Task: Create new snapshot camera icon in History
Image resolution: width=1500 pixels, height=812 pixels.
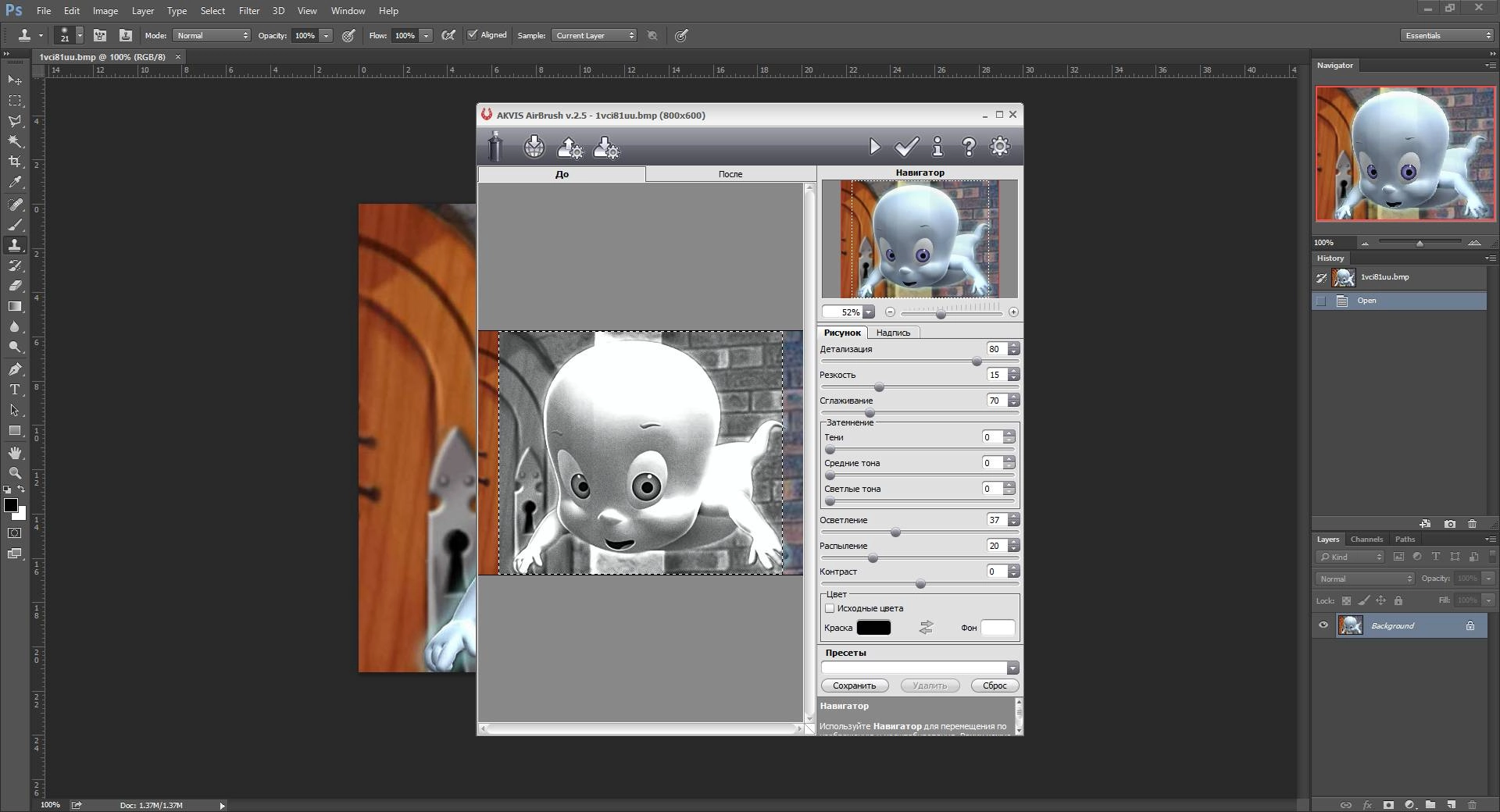Action: (1450, 524)
